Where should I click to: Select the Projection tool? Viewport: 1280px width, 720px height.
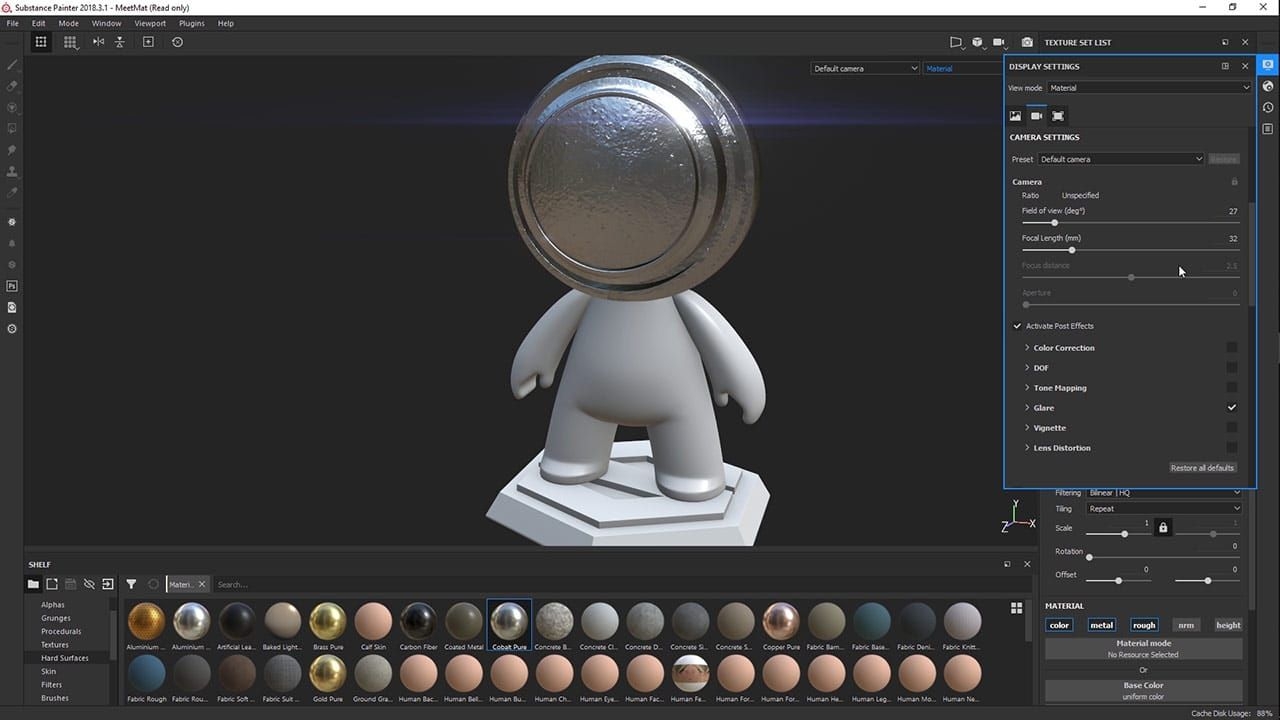point(12,107)
